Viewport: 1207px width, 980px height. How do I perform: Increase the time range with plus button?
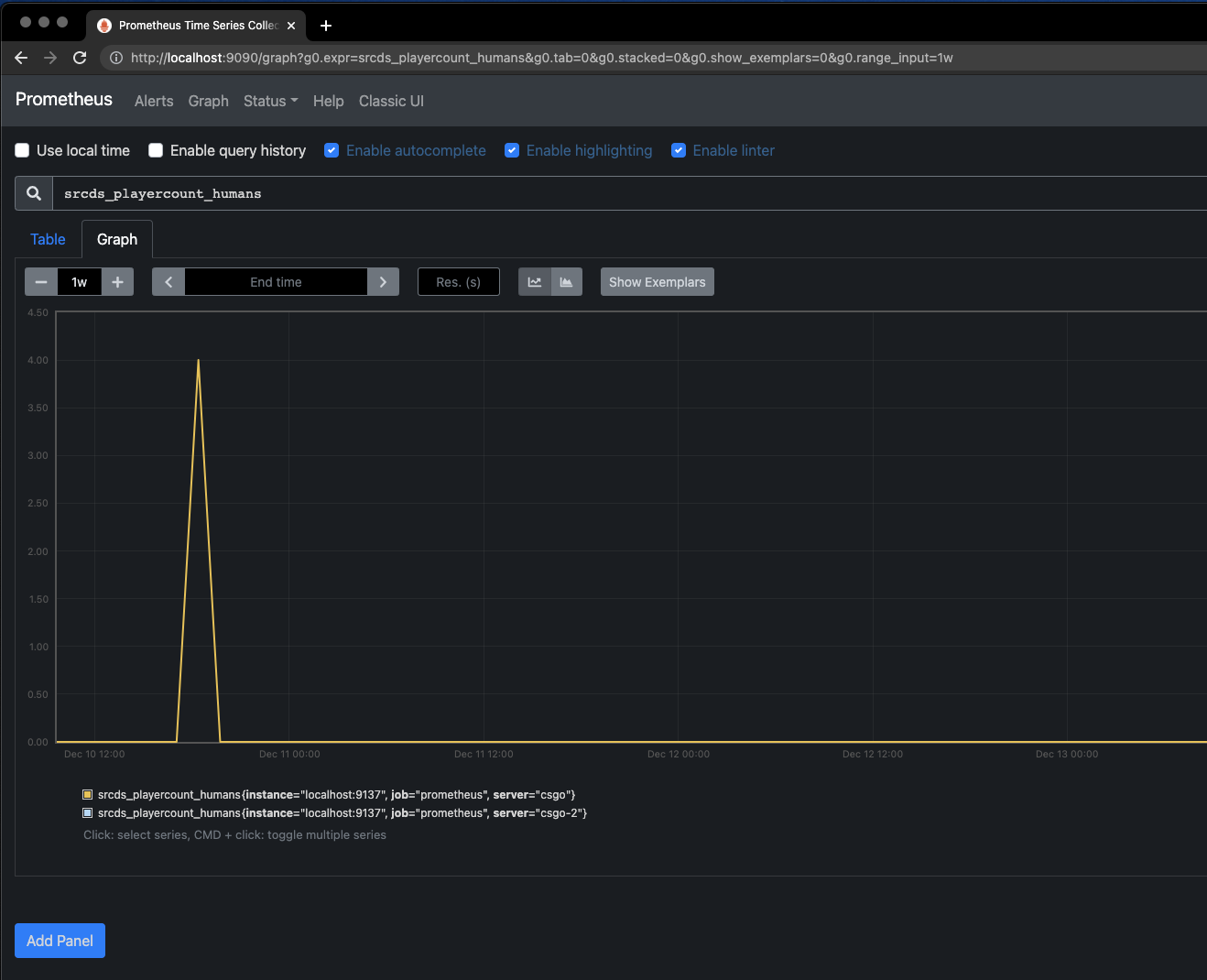pos(117,282)
